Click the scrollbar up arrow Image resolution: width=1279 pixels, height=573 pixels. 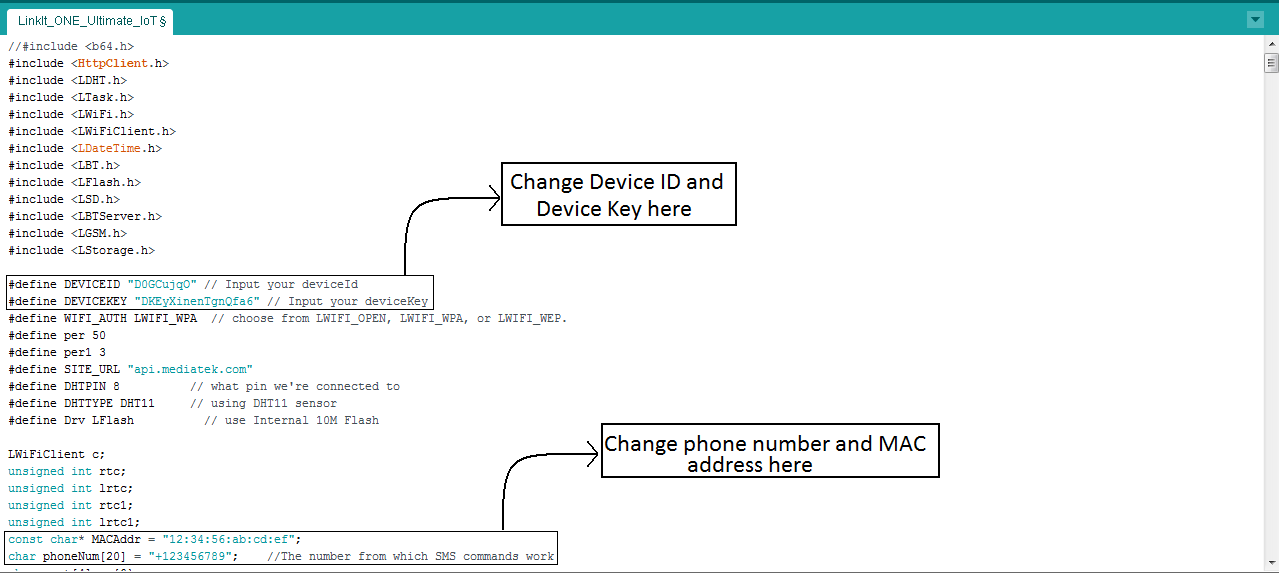pyautogui.click(x=1271, y=45)
